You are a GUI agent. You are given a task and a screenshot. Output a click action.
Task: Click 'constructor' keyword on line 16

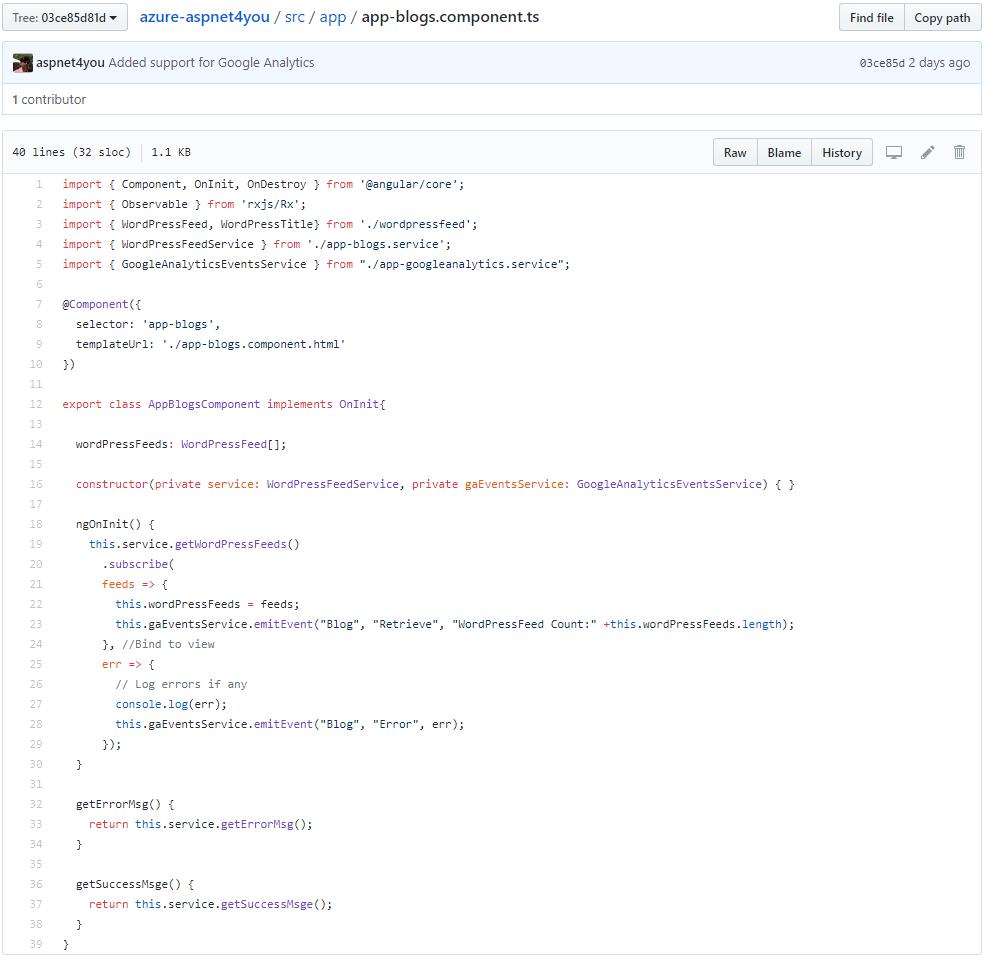point(112,484)
